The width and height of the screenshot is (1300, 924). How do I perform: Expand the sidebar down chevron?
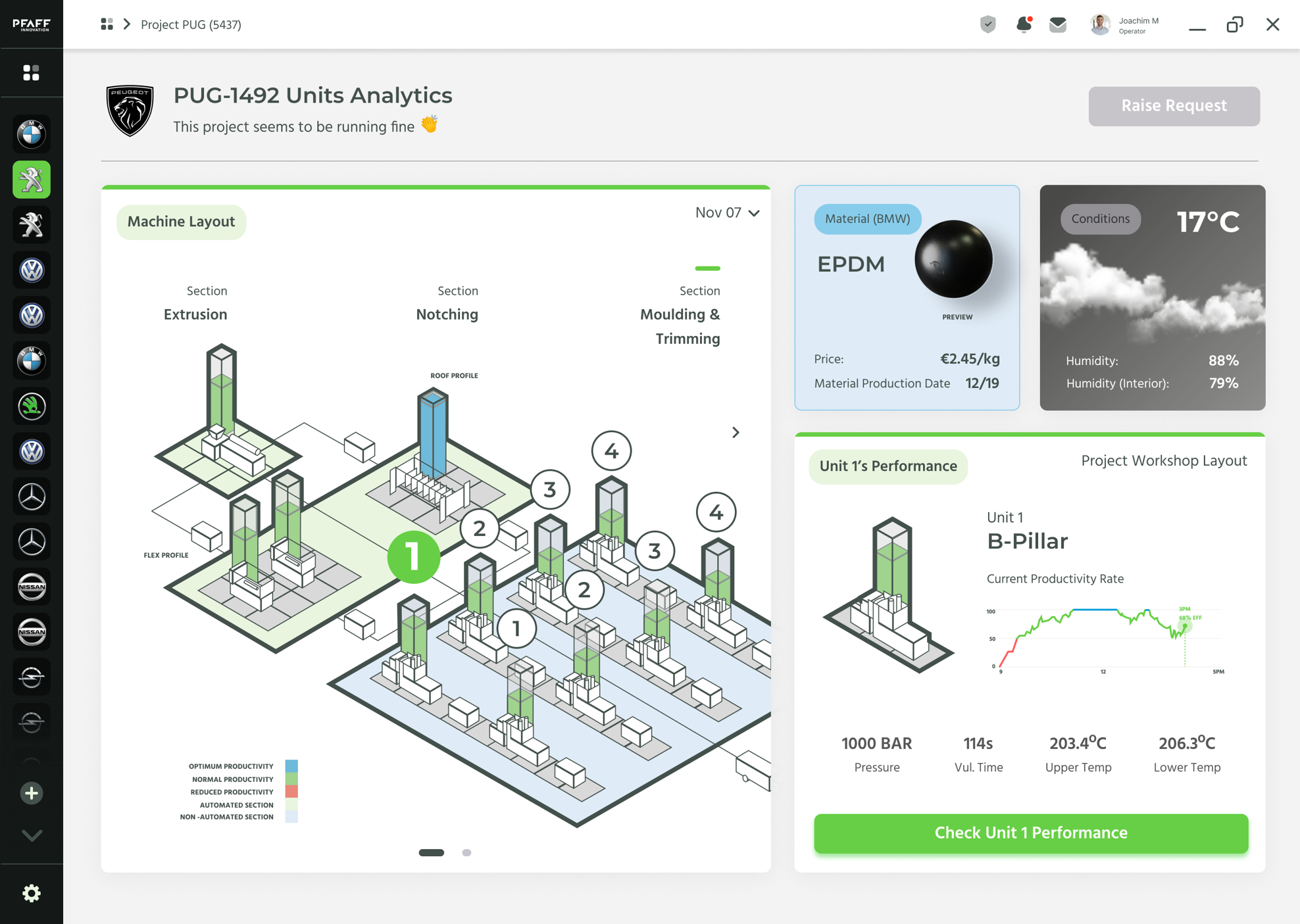(32, 835)
